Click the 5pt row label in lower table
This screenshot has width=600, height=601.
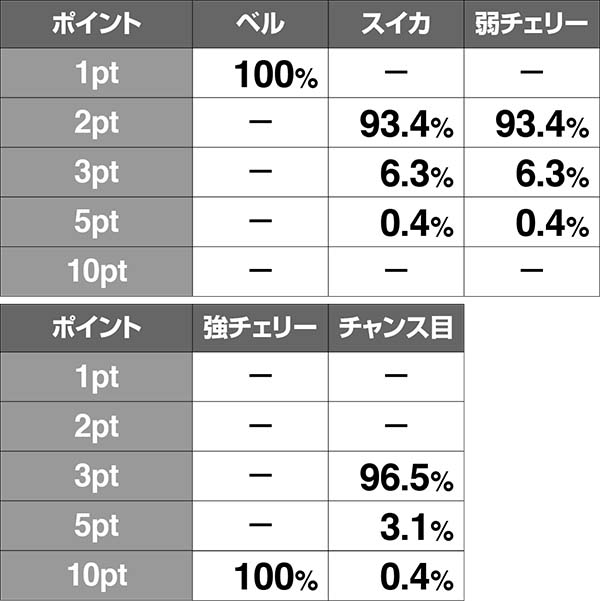(x=96, y=527)
